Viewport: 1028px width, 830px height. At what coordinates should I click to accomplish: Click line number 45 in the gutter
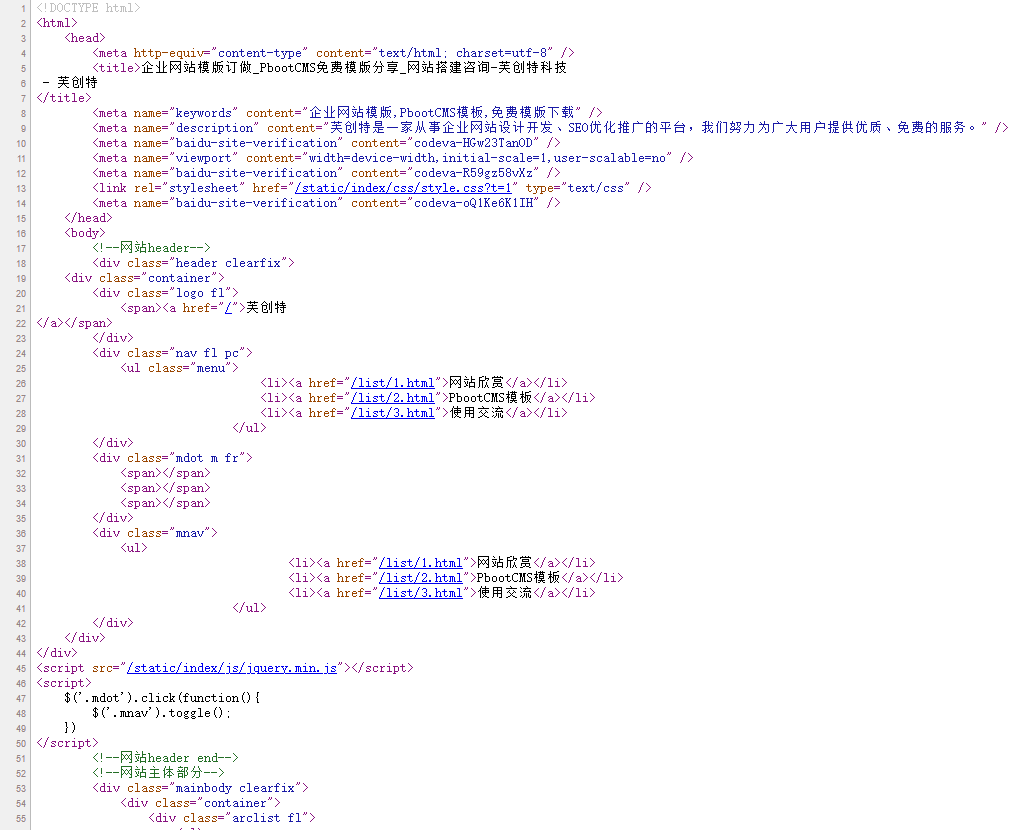[x=21, y=669]
